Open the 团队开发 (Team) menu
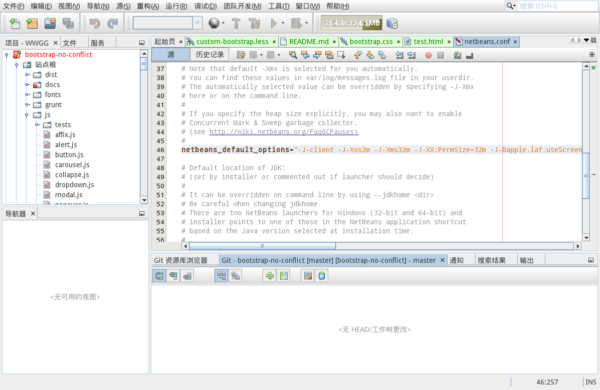The width and height of the screenshot is (600, 390). click(x=242, y=6)
